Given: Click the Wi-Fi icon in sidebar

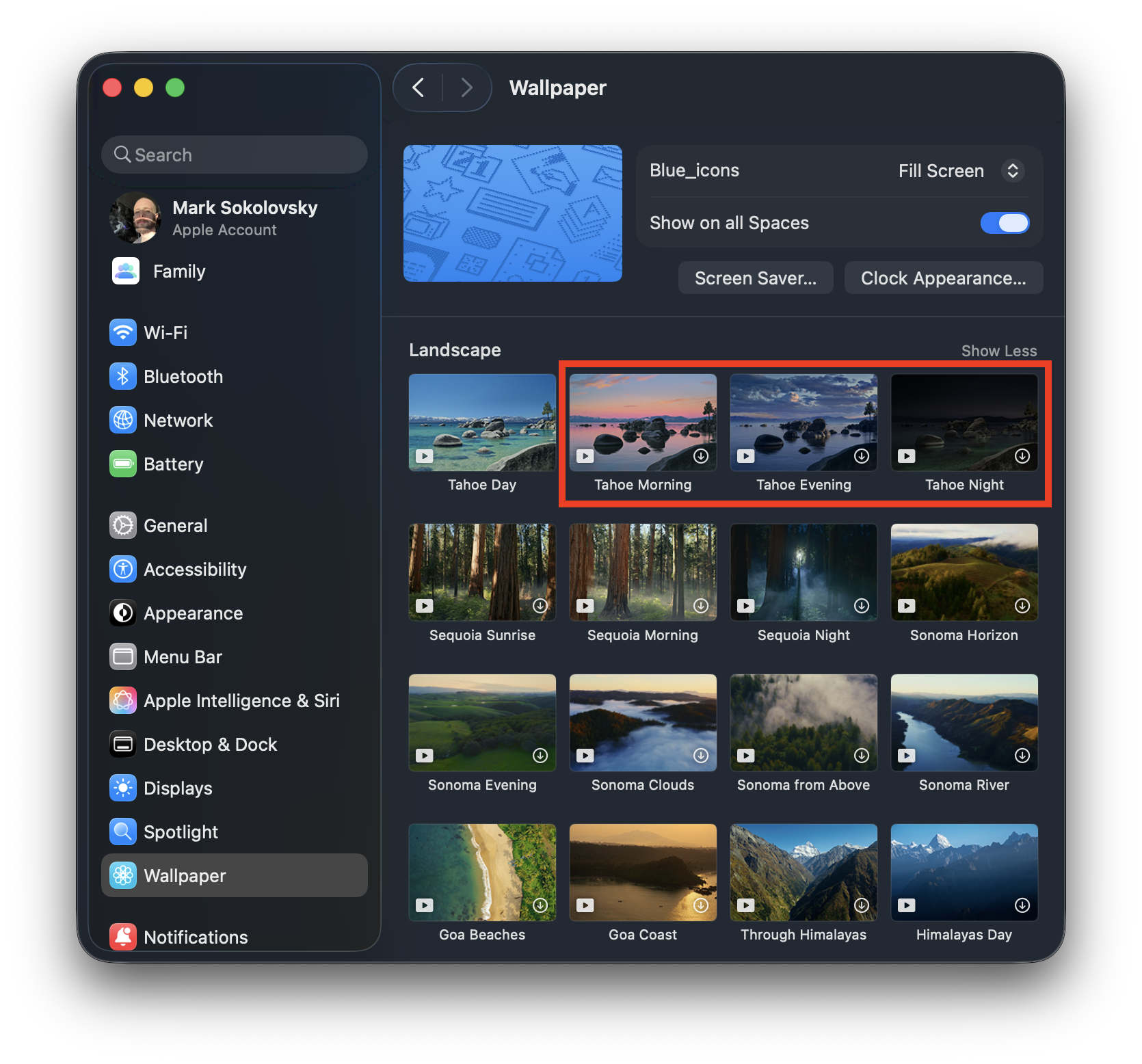Looking at the screenshot, I should pyautogui.click(x=123, y=333).
